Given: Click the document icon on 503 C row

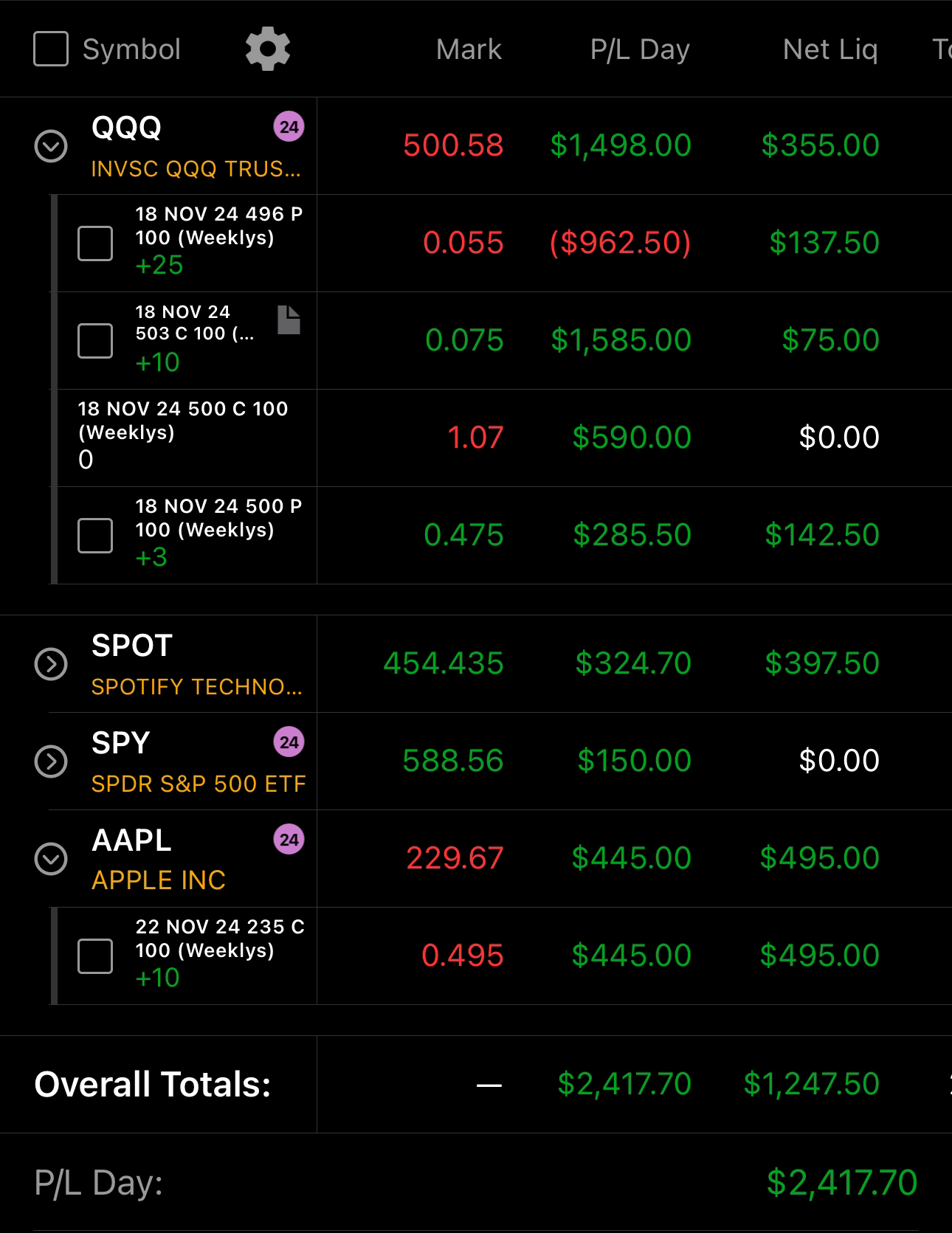Looking at the screenshot, I should pos(289,320).
